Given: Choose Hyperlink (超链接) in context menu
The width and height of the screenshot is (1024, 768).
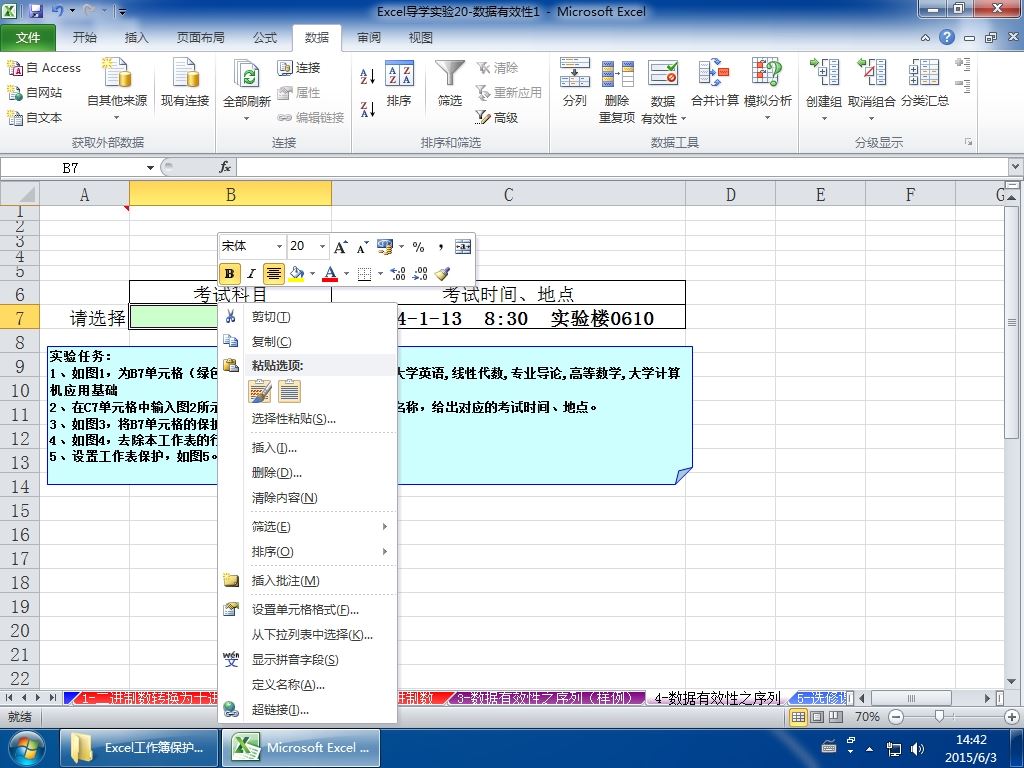Looking at the screenshot, I should 308,709.
